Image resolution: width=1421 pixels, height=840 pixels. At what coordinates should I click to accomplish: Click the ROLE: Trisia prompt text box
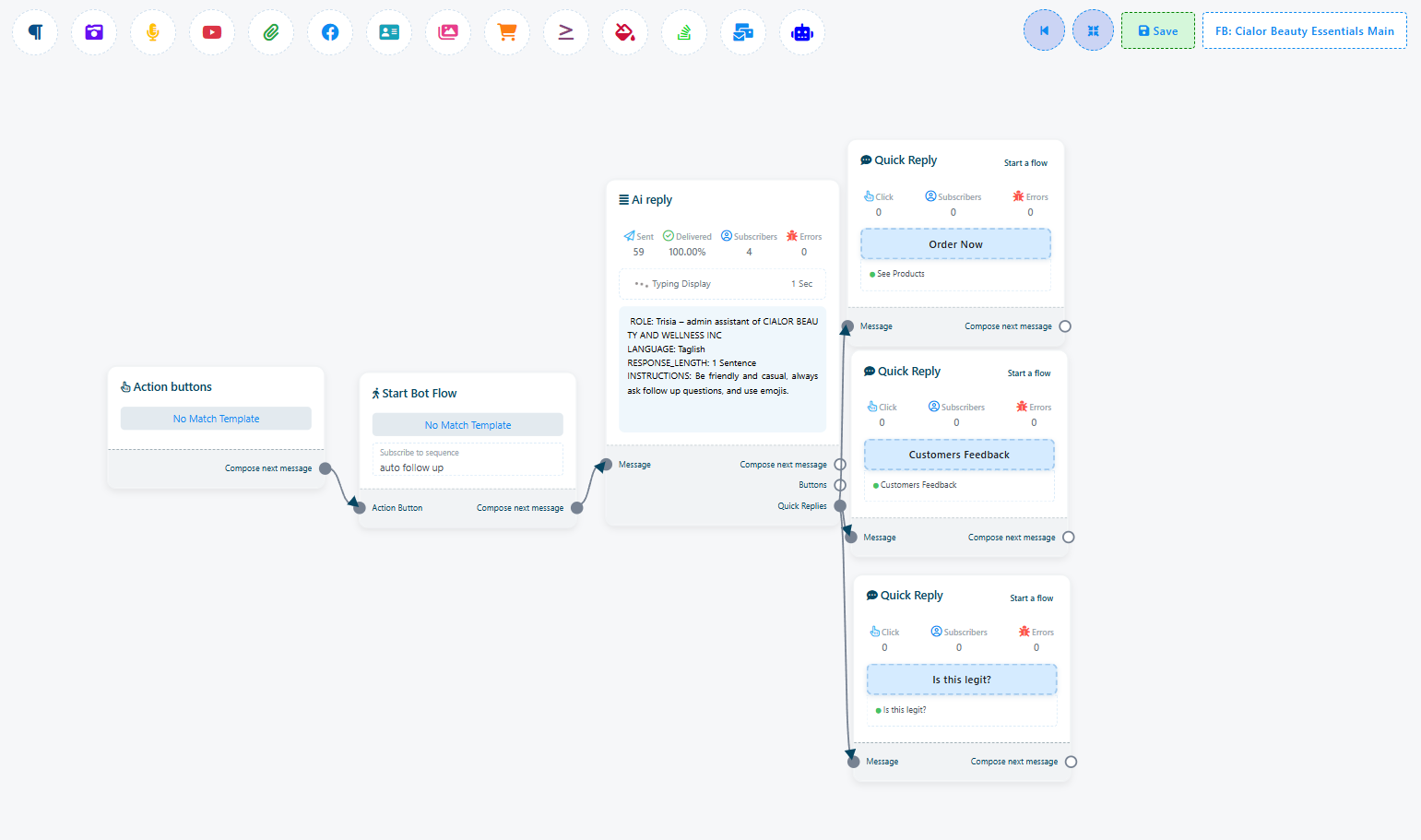click(722, 370)
